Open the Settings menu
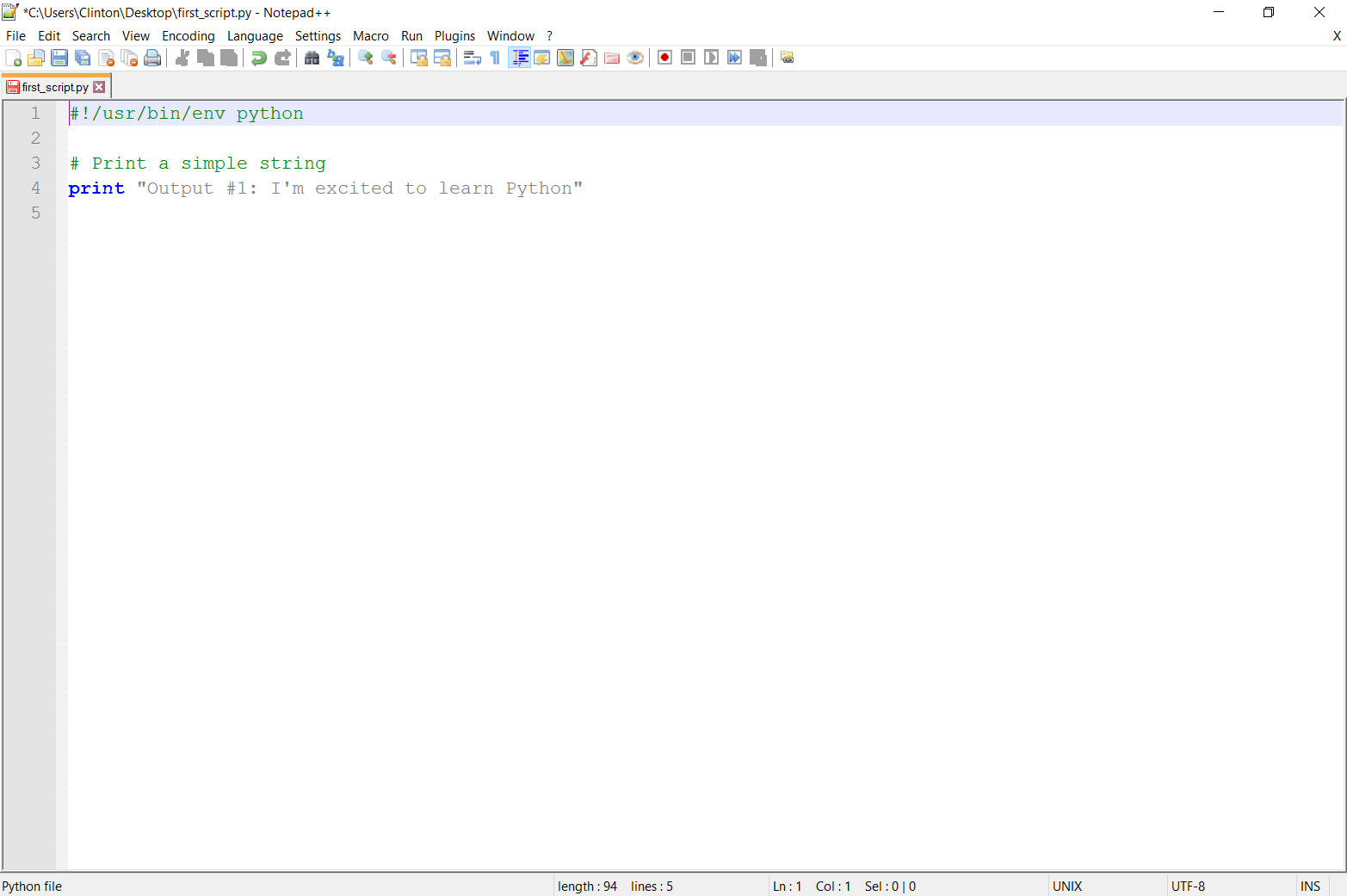The width and height of the screenshot is (1347, 896). point(318,36)
